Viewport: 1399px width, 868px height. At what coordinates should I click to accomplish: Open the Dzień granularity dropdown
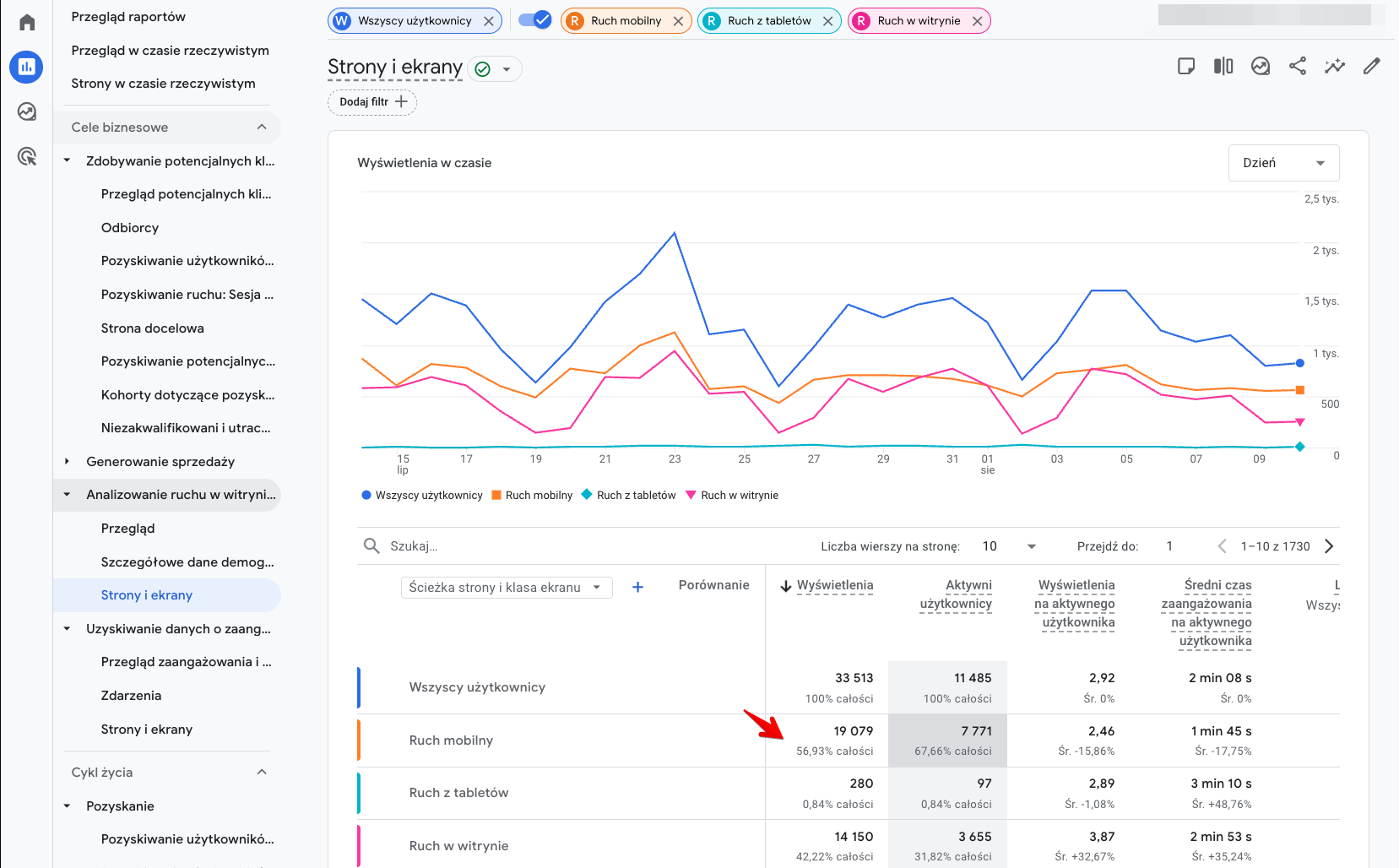coord(1283,163)
